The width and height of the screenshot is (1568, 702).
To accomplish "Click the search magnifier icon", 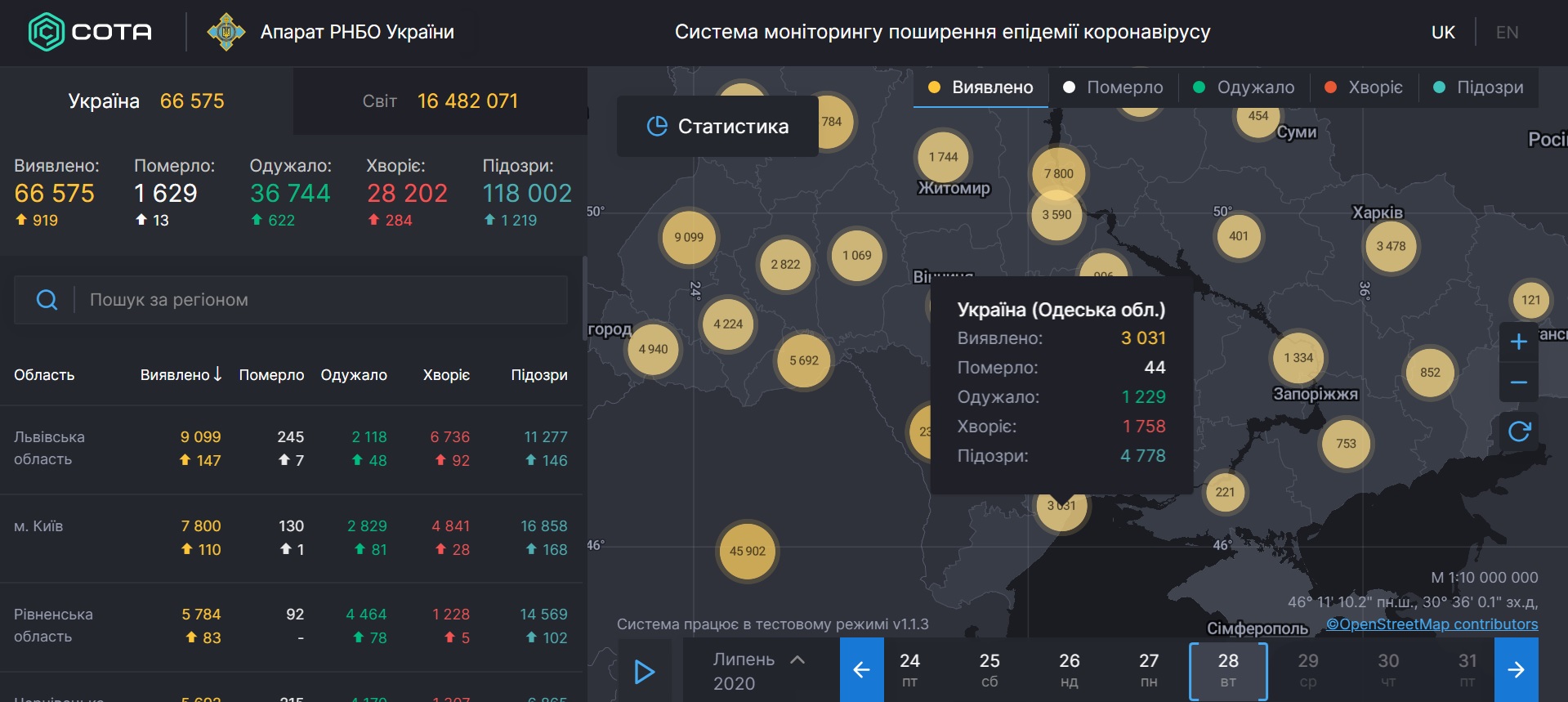I will [x=47, y=300].
